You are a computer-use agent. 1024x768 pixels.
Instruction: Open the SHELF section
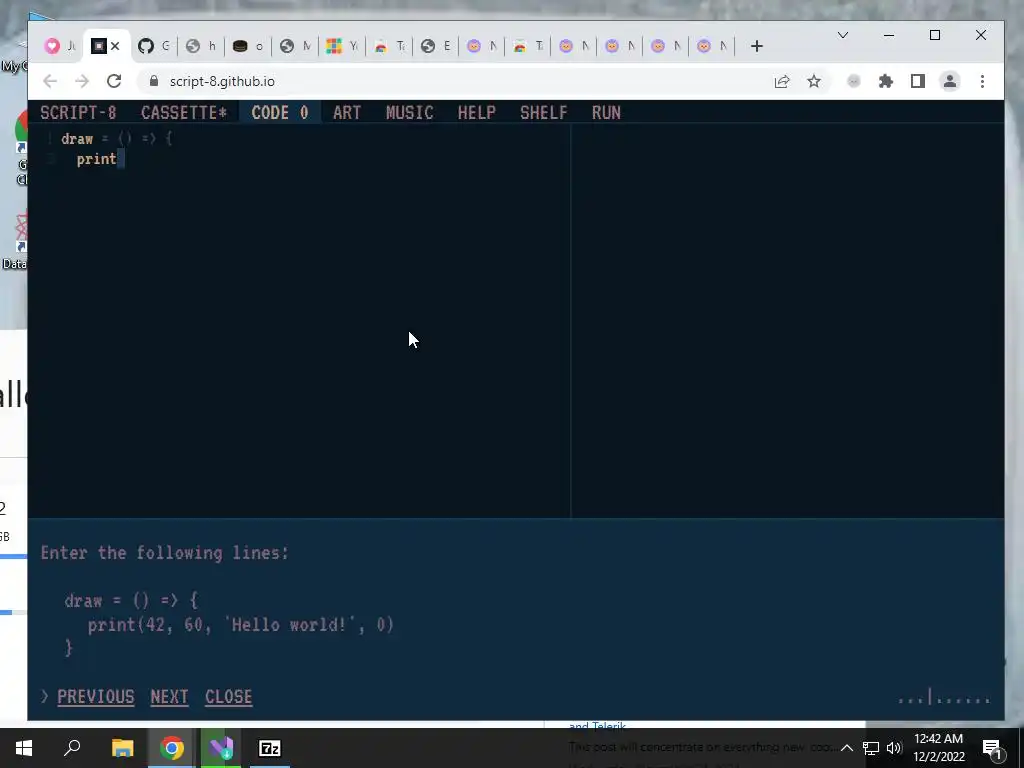[543, 112]
